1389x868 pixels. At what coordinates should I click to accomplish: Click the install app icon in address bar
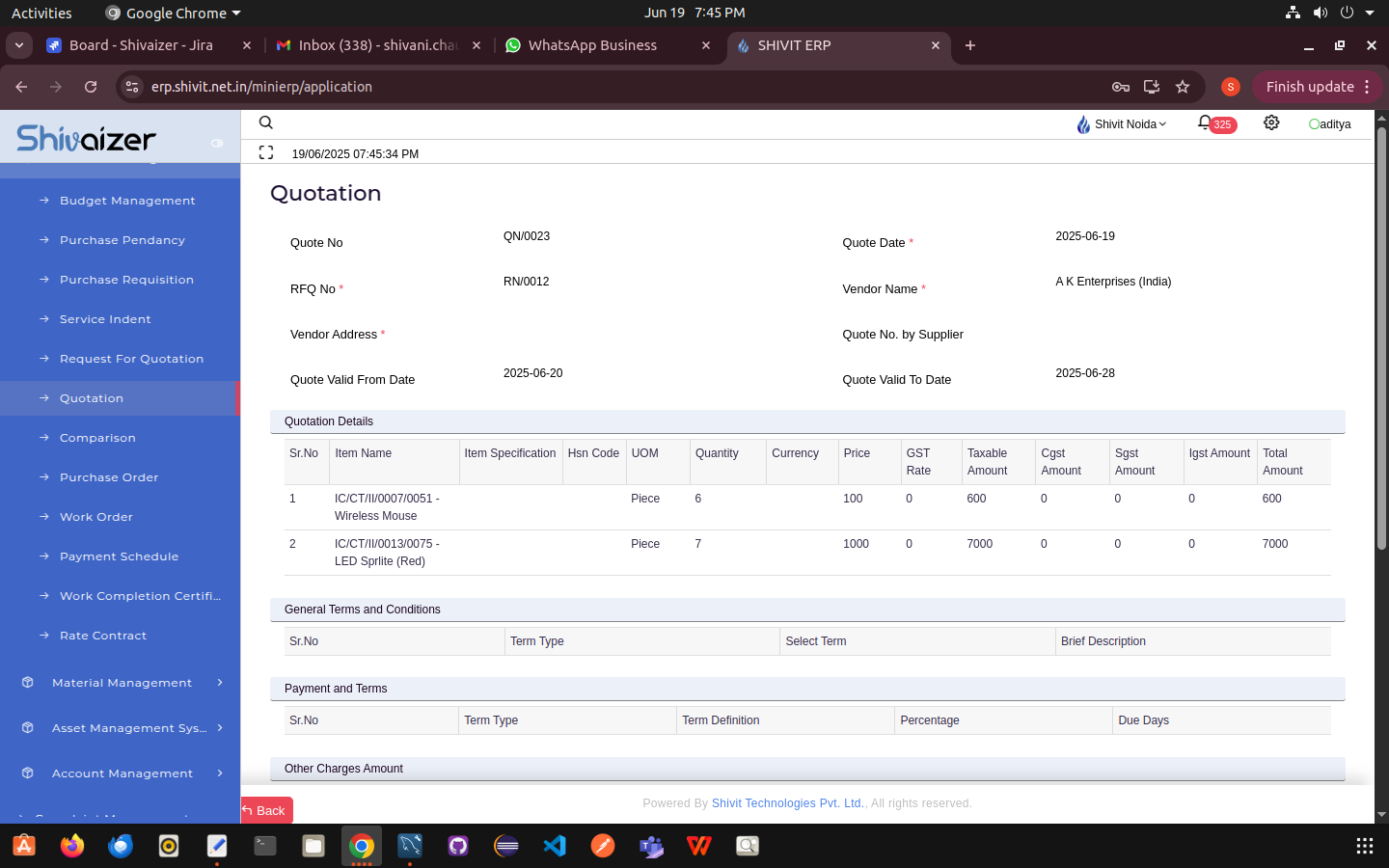click(x=1152, y=87)
